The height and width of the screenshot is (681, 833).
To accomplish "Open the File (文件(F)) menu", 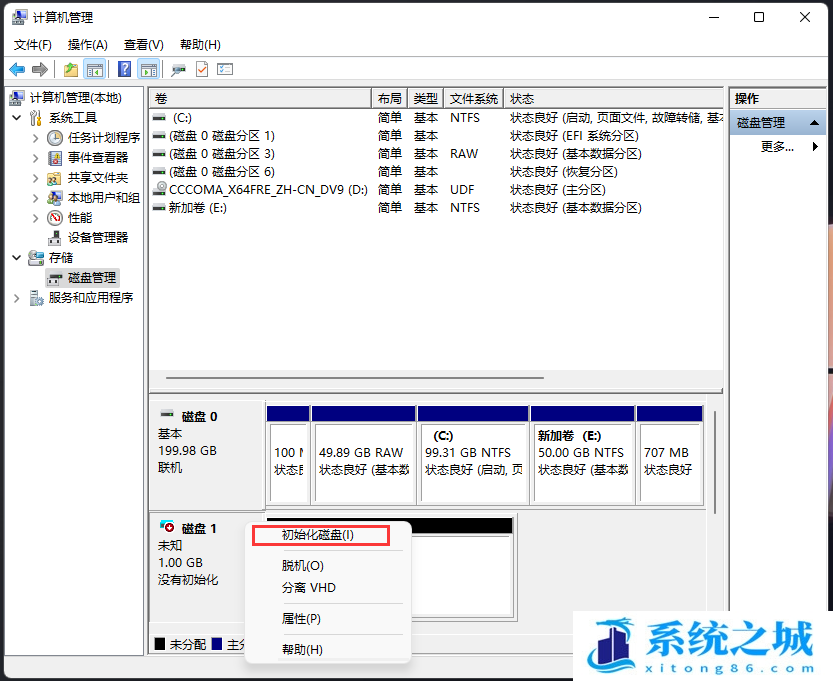I will [32, 45].
